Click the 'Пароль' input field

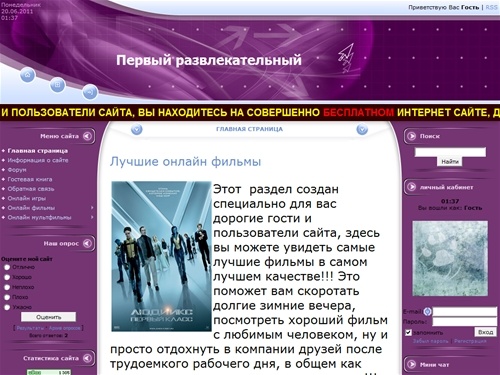[464, 322]
